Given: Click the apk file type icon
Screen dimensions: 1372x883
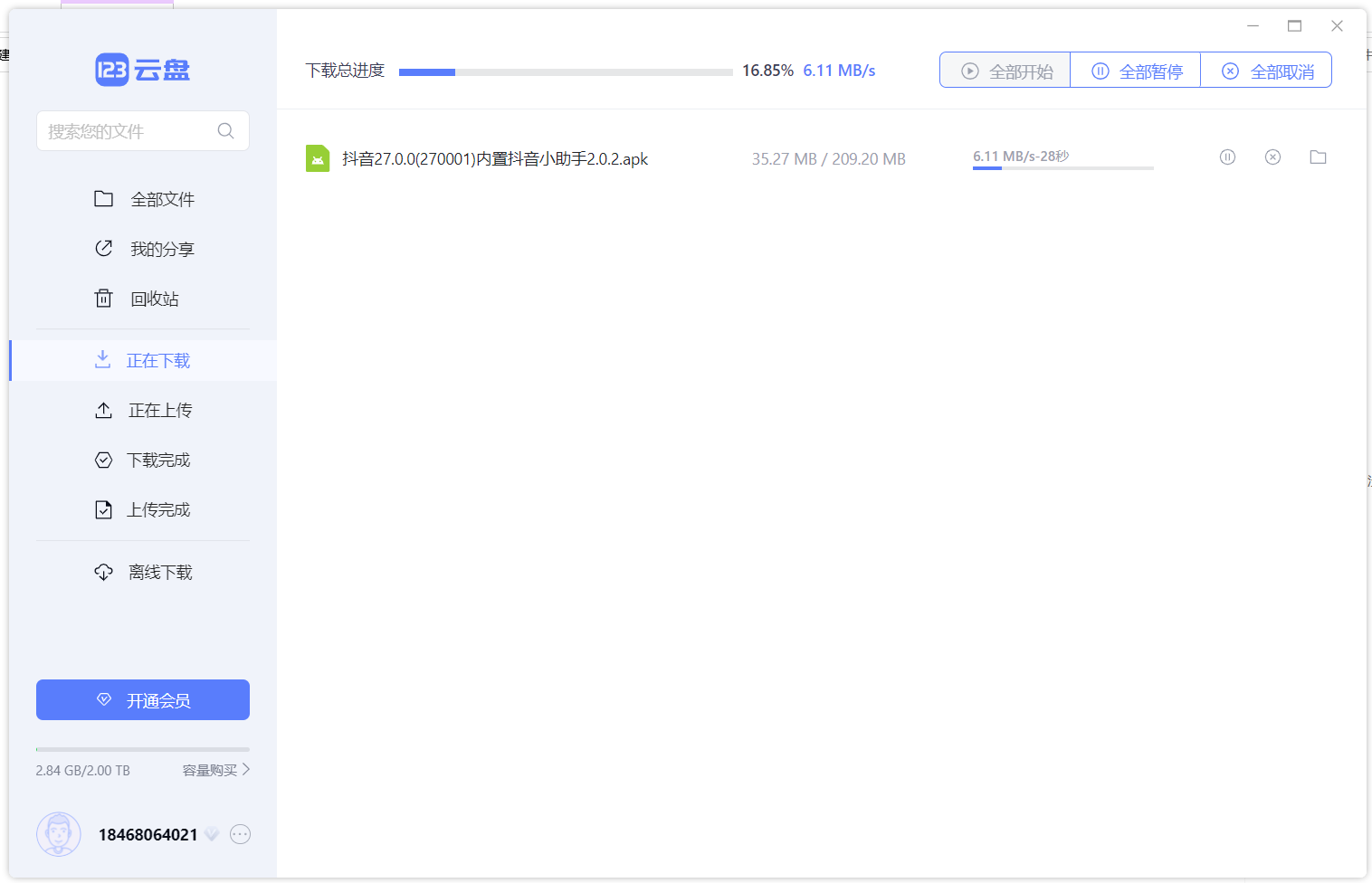Looking at the screenshot, I should click(318, 158).
